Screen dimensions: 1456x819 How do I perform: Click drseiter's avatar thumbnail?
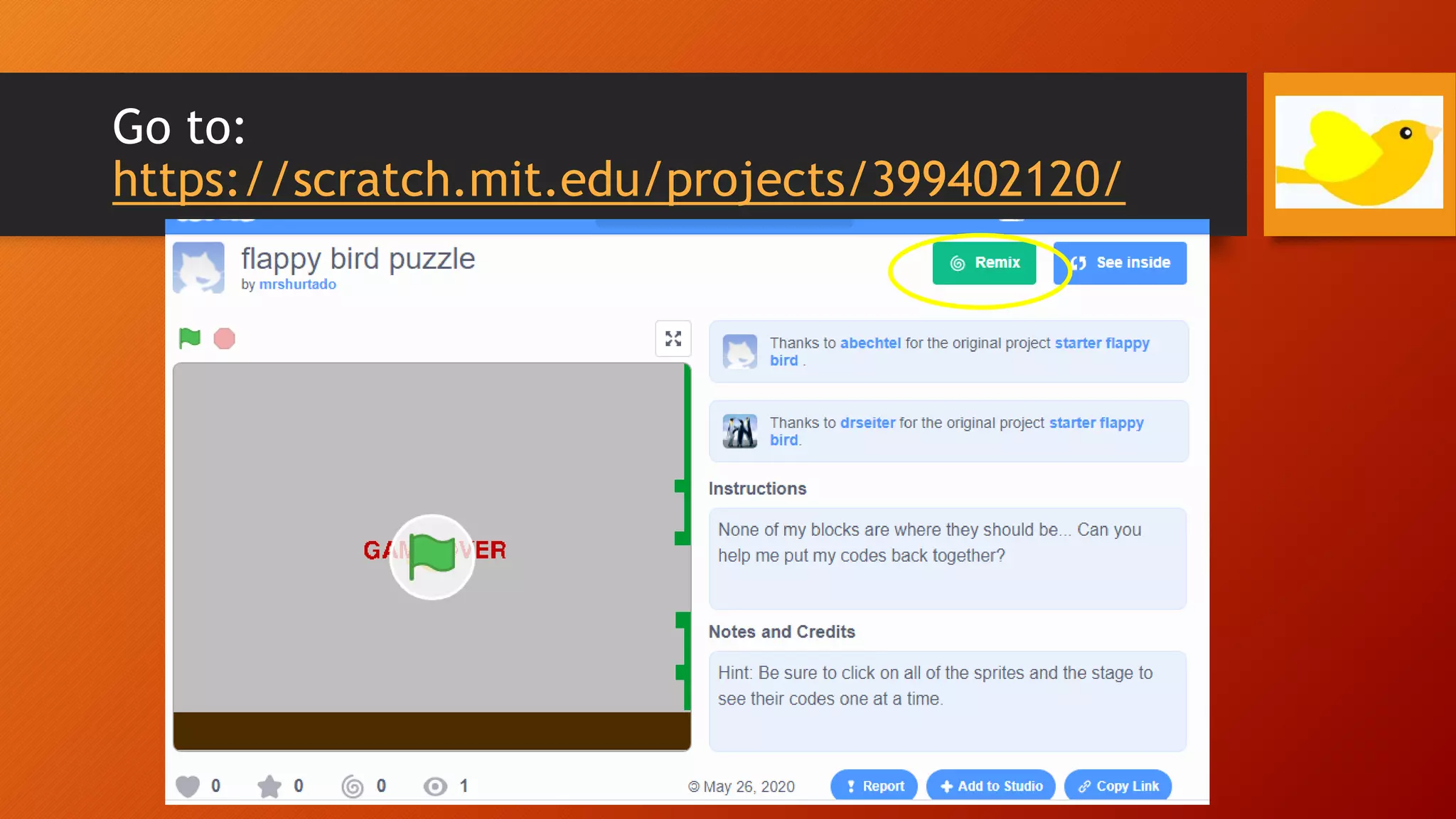(x=740, y=431)
